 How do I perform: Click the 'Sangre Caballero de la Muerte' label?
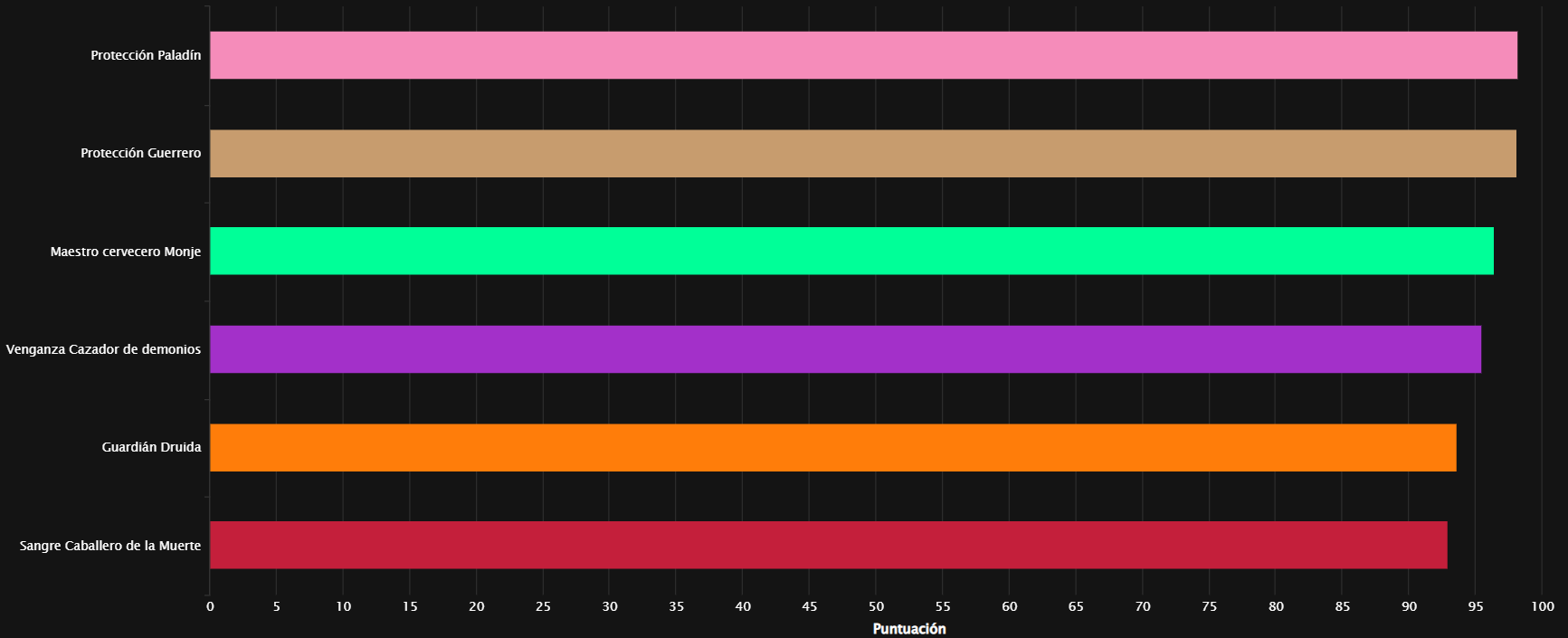110,546
